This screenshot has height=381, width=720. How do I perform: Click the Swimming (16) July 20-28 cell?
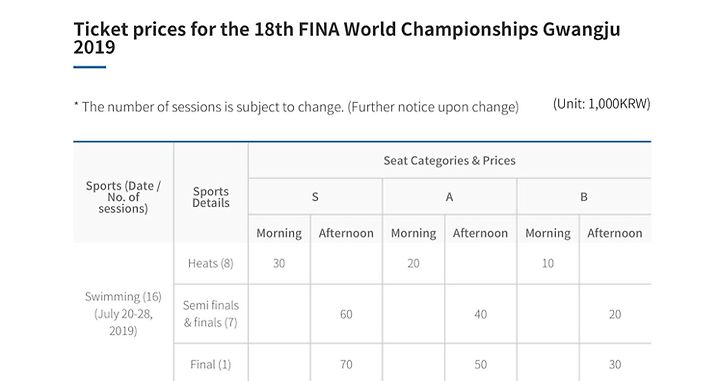(x=123, y=314)
